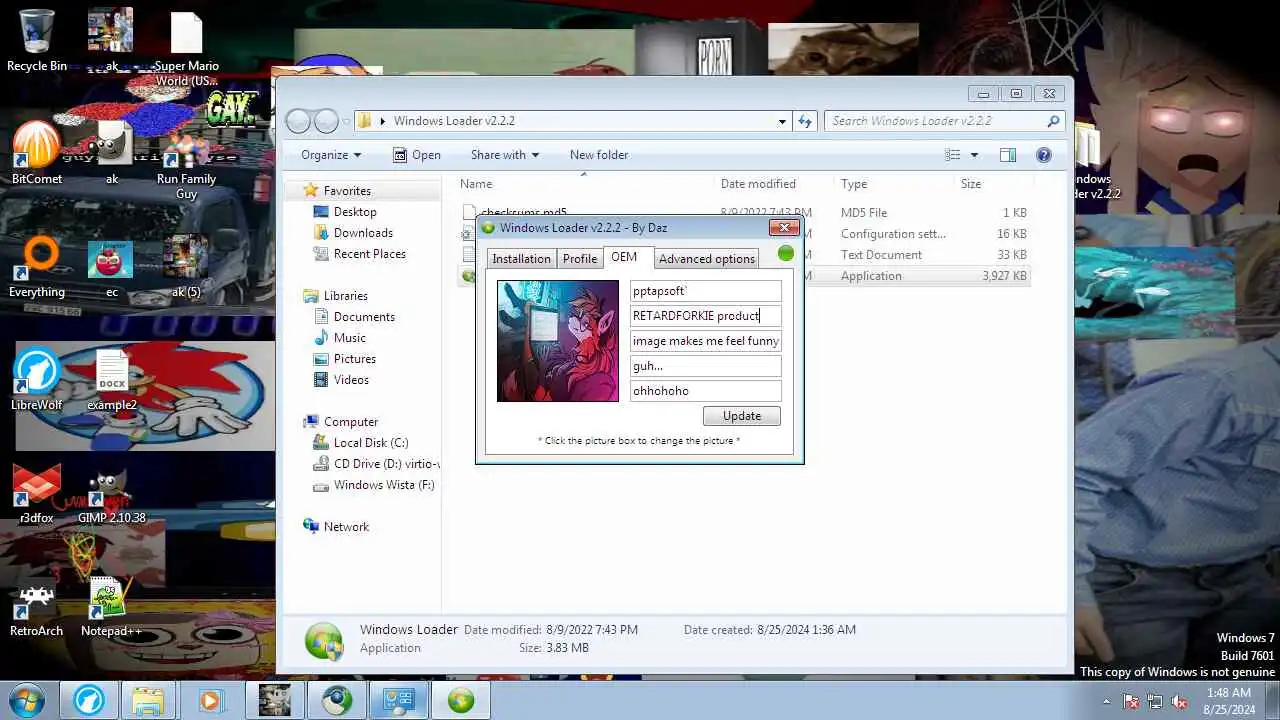The width and height of the screenshot is (1280, 720).
Task: Click the pptapsoft text field
Action: 706,291
